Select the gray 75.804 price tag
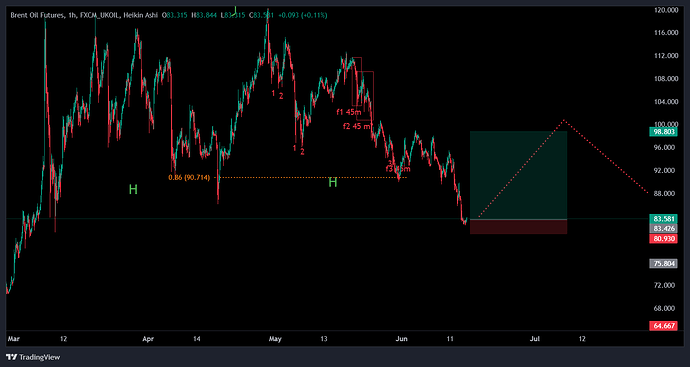The width and height of the screenshot is (690, 367). 663,264
